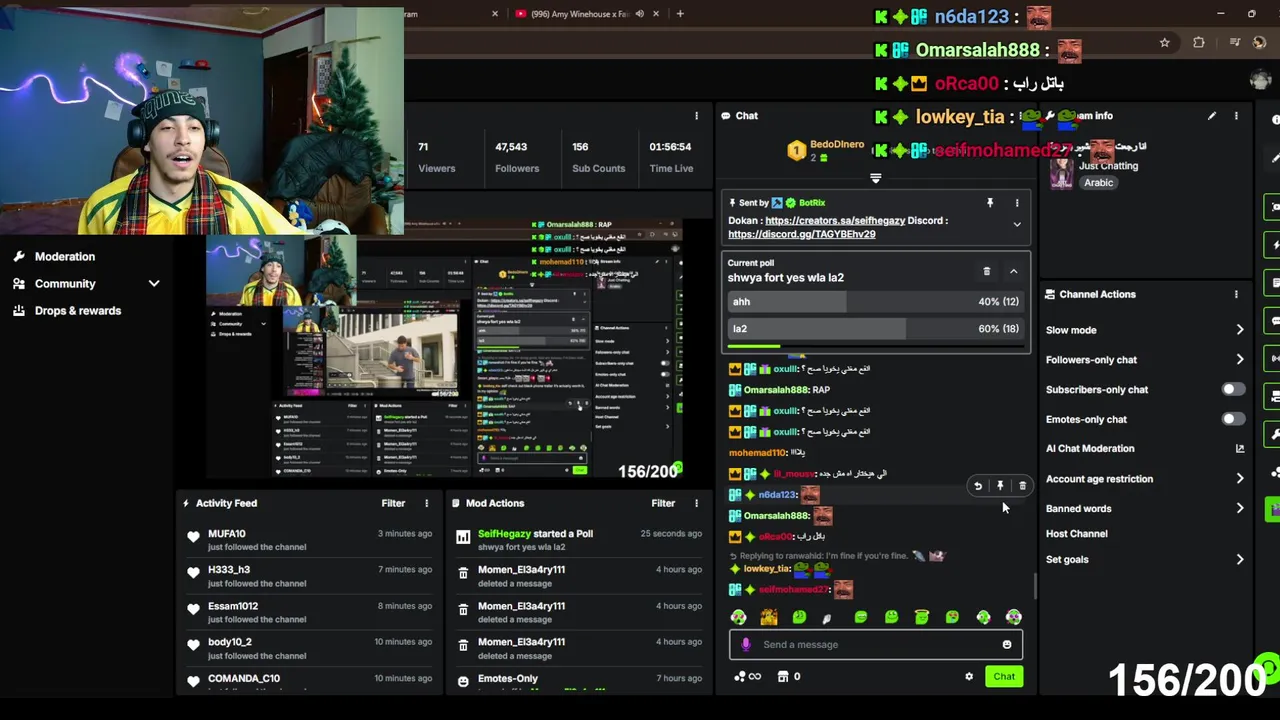This screenshot has width=1280, height=720.
Task: Open Channel Actions three-dot menu
Action: [x=1236, y=294]
